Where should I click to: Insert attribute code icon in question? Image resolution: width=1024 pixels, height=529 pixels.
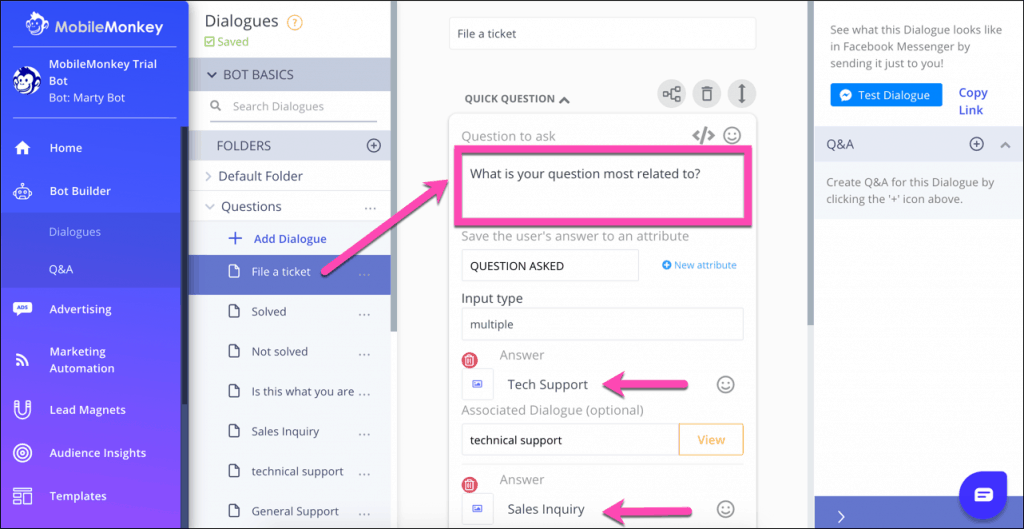click(x=703, y=136)
